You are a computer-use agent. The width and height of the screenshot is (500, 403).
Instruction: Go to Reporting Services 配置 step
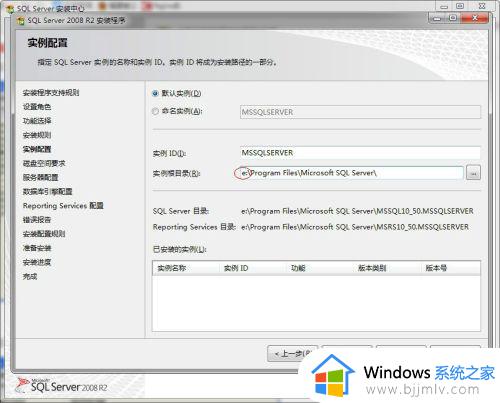(63, 206)
